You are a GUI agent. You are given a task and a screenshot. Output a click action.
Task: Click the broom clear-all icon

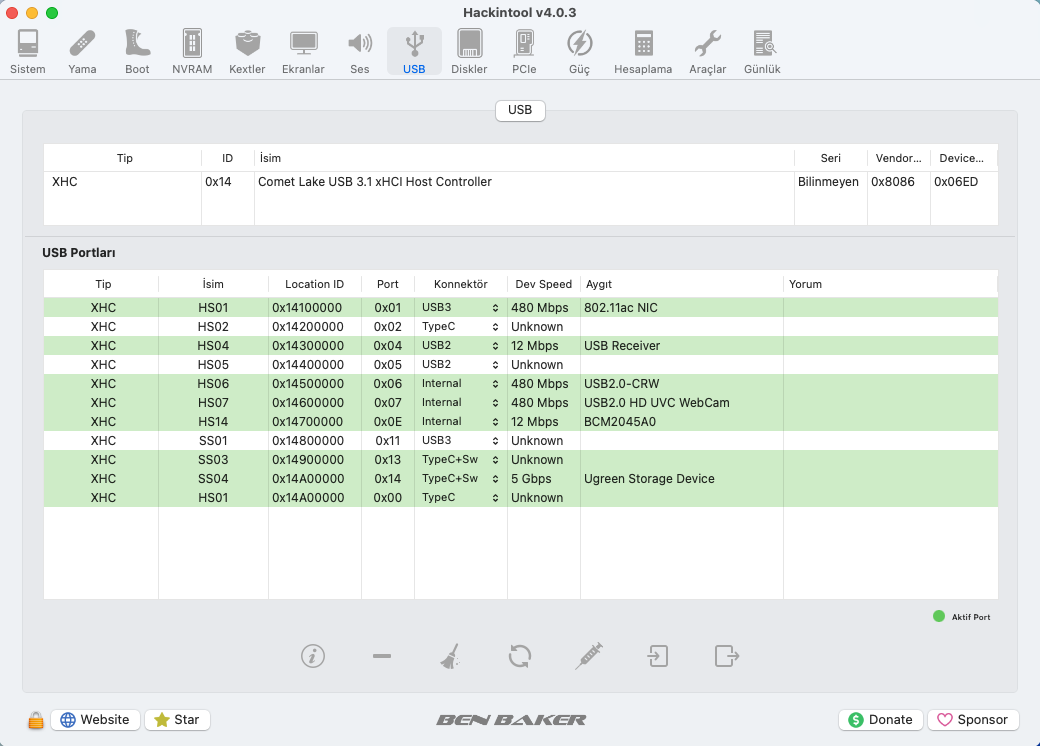pos(450,656)
